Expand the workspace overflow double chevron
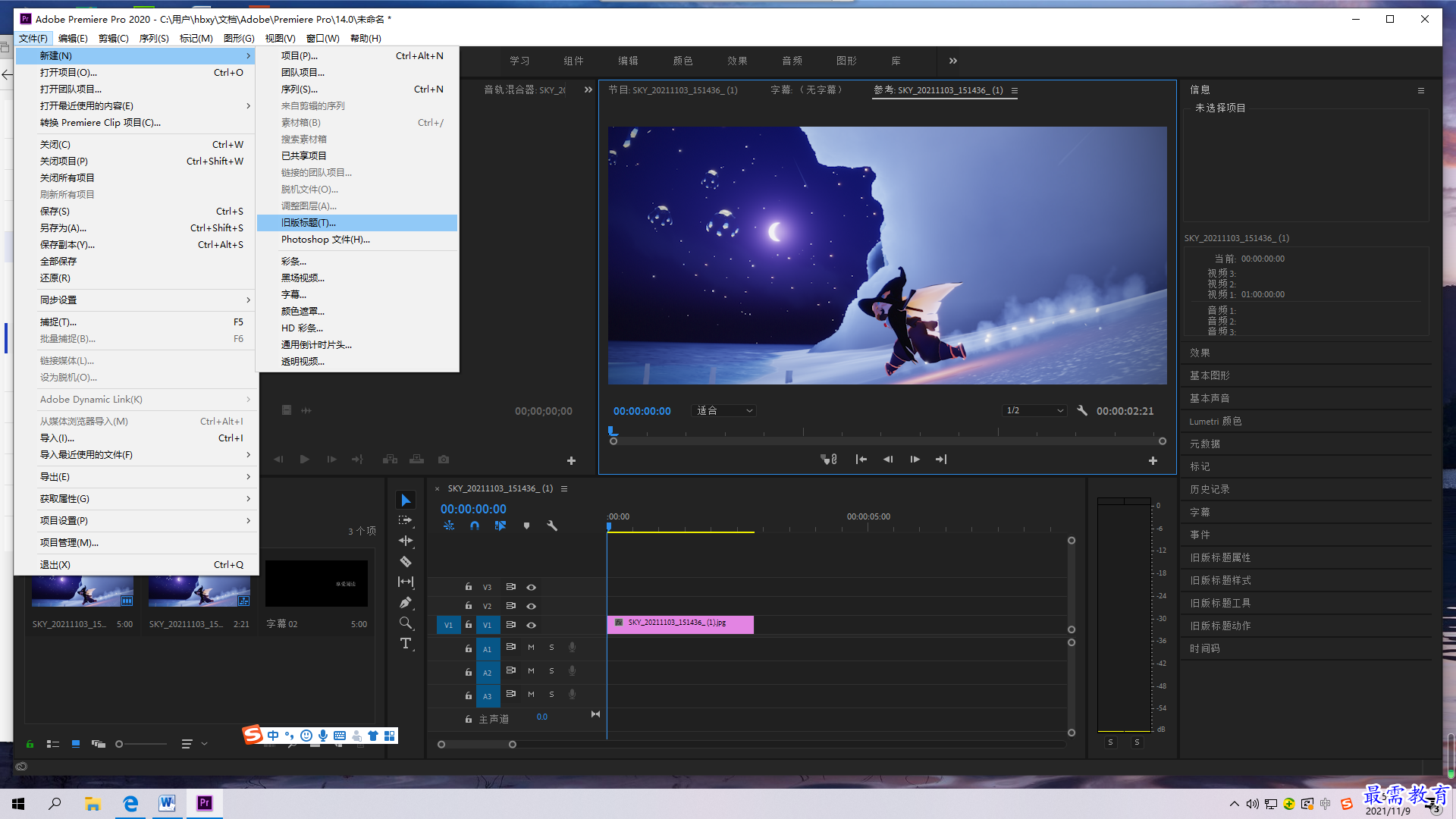This screenshot has width=1456, height=819. coord(953,61)
